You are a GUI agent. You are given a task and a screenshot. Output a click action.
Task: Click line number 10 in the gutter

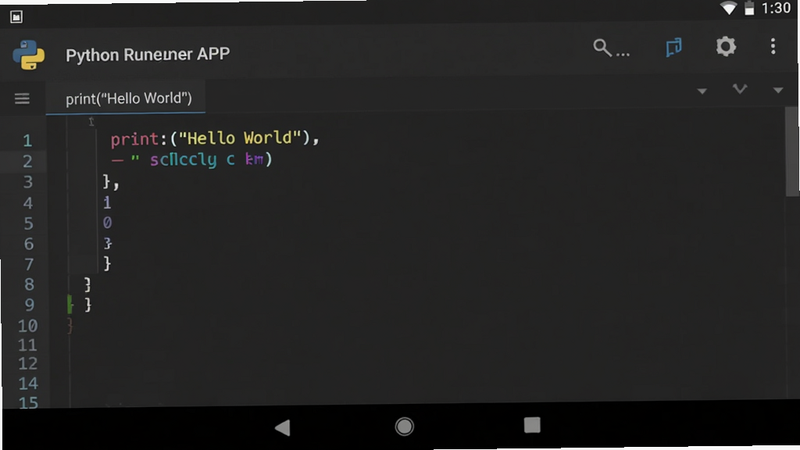(x=28, y=326)
